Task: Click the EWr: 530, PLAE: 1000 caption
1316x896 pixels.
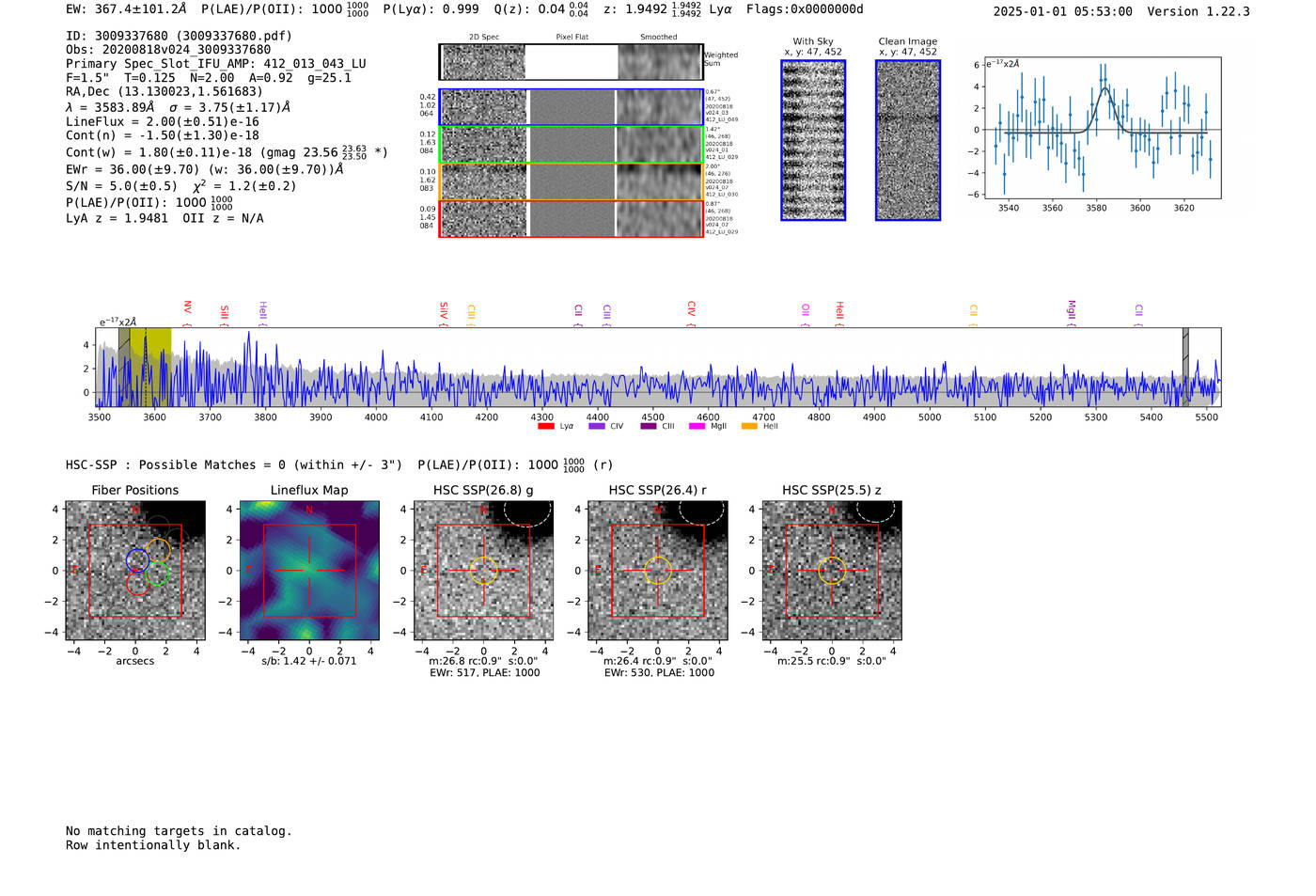Action: [x=659, y=673]
